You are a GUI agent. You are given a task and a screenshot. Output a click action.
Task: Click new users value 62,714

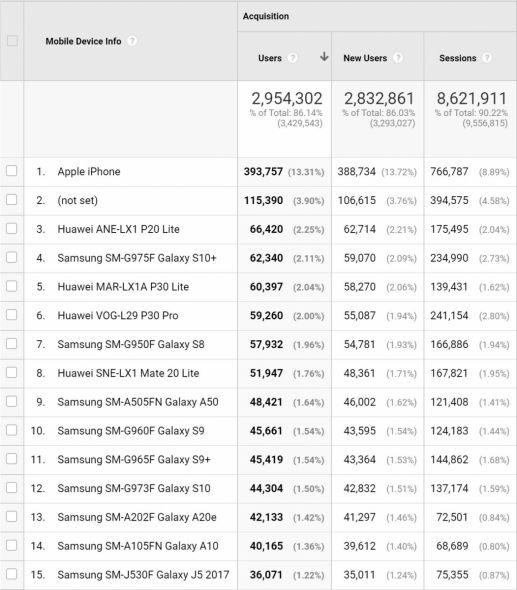pos(360,229)
